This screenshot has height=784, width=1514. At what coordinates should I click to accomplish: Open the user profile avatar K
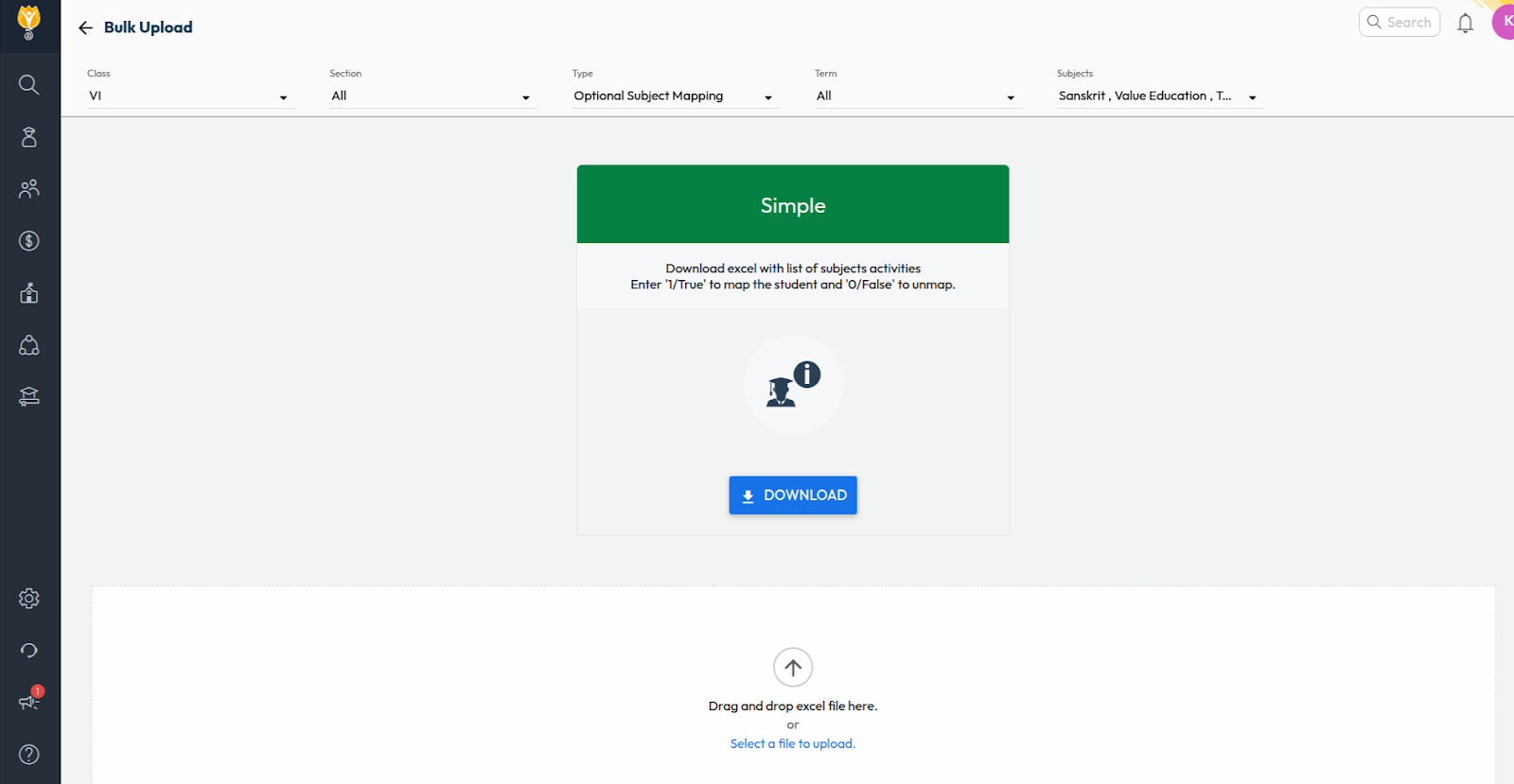1505,22
